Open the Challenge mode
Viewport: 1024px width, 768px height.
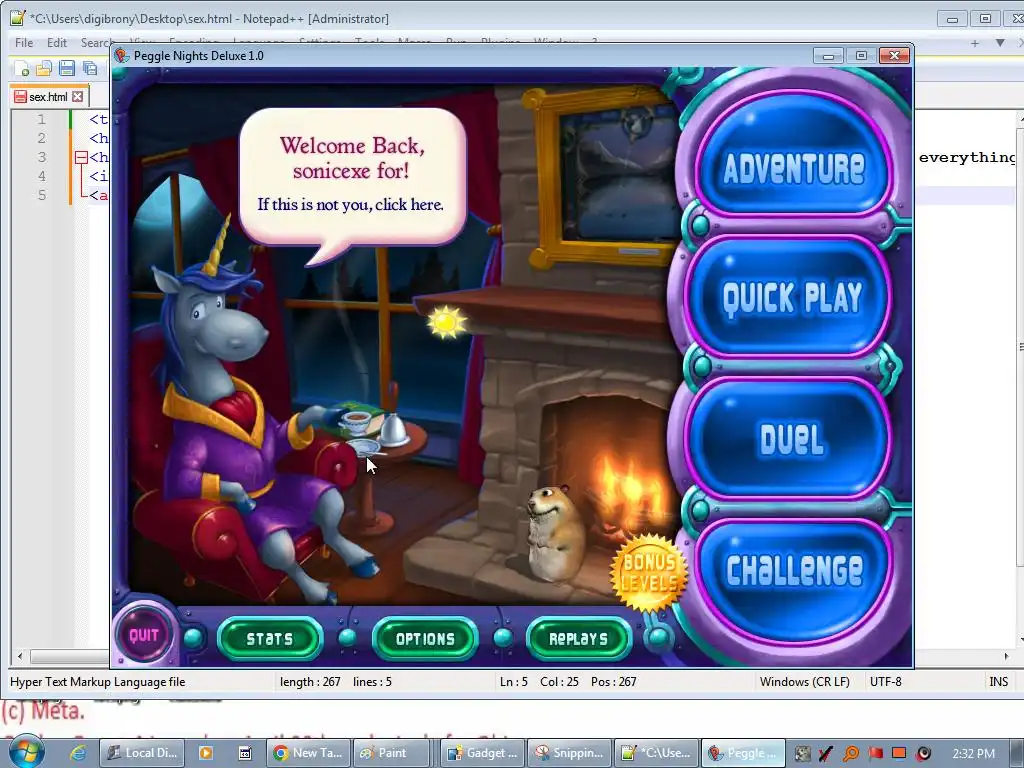pyautogui.click(x=793, y=577)
